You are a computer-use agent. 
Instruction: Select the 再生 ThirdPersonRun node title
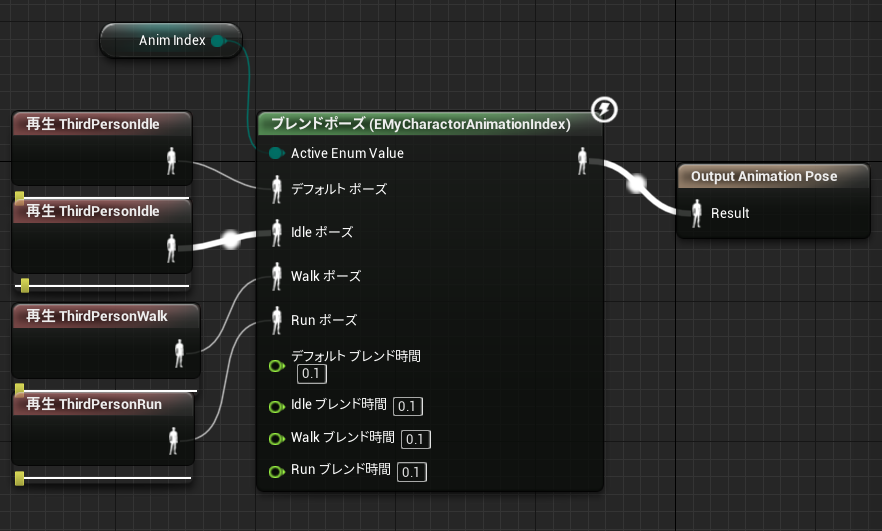point(103,404)
